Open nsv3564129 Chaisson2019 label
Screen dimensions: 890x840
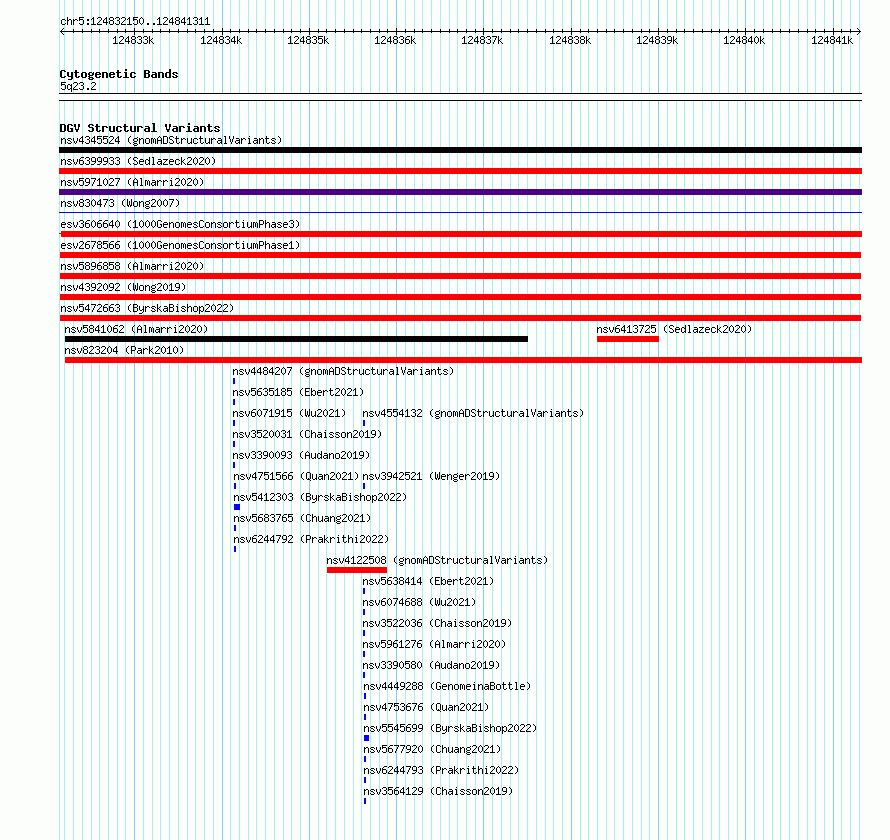pyautogui.click(x=438, y=791)
